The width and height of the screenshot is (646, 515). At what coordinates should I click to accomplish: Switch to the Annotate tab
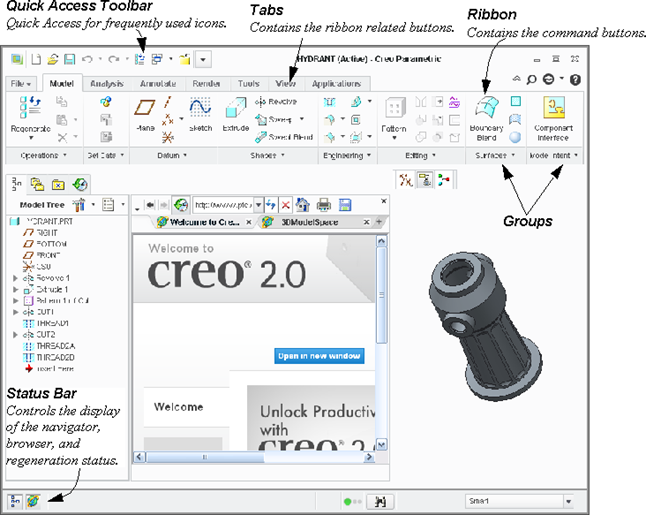tap(158, 84)
